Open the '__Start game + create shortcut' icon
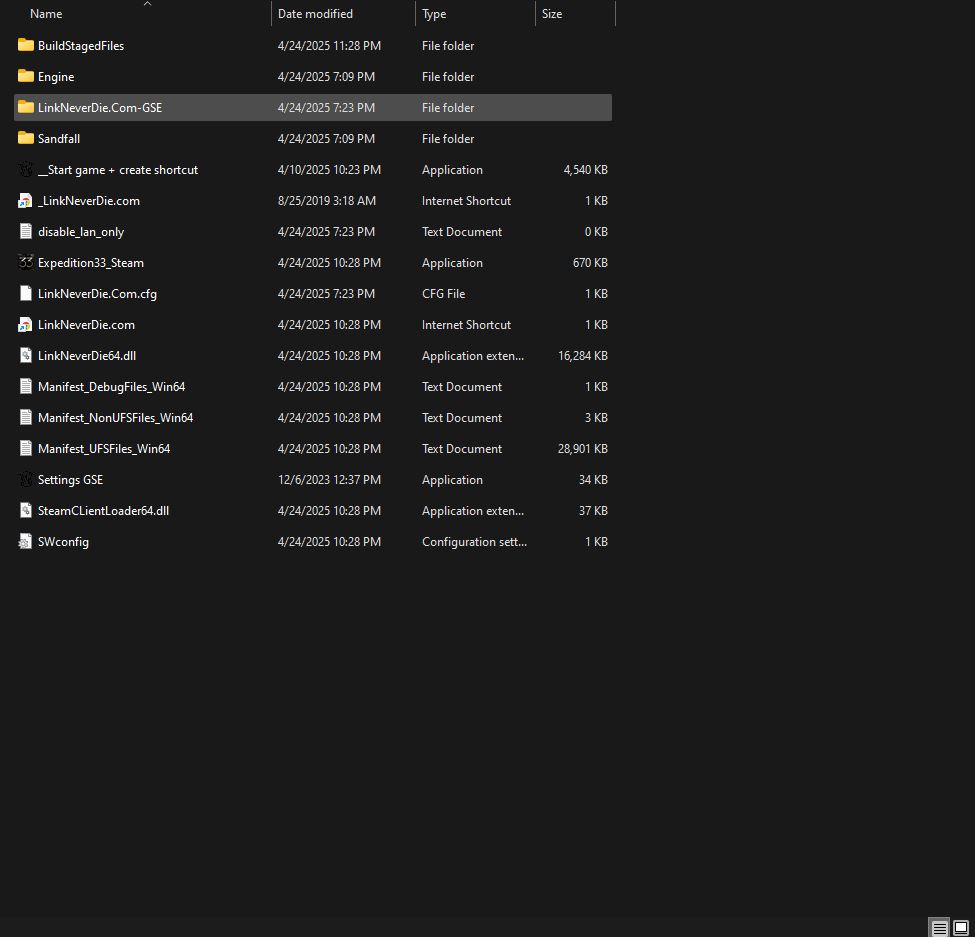Screen dimensions: 975x937 pos(25,169)
